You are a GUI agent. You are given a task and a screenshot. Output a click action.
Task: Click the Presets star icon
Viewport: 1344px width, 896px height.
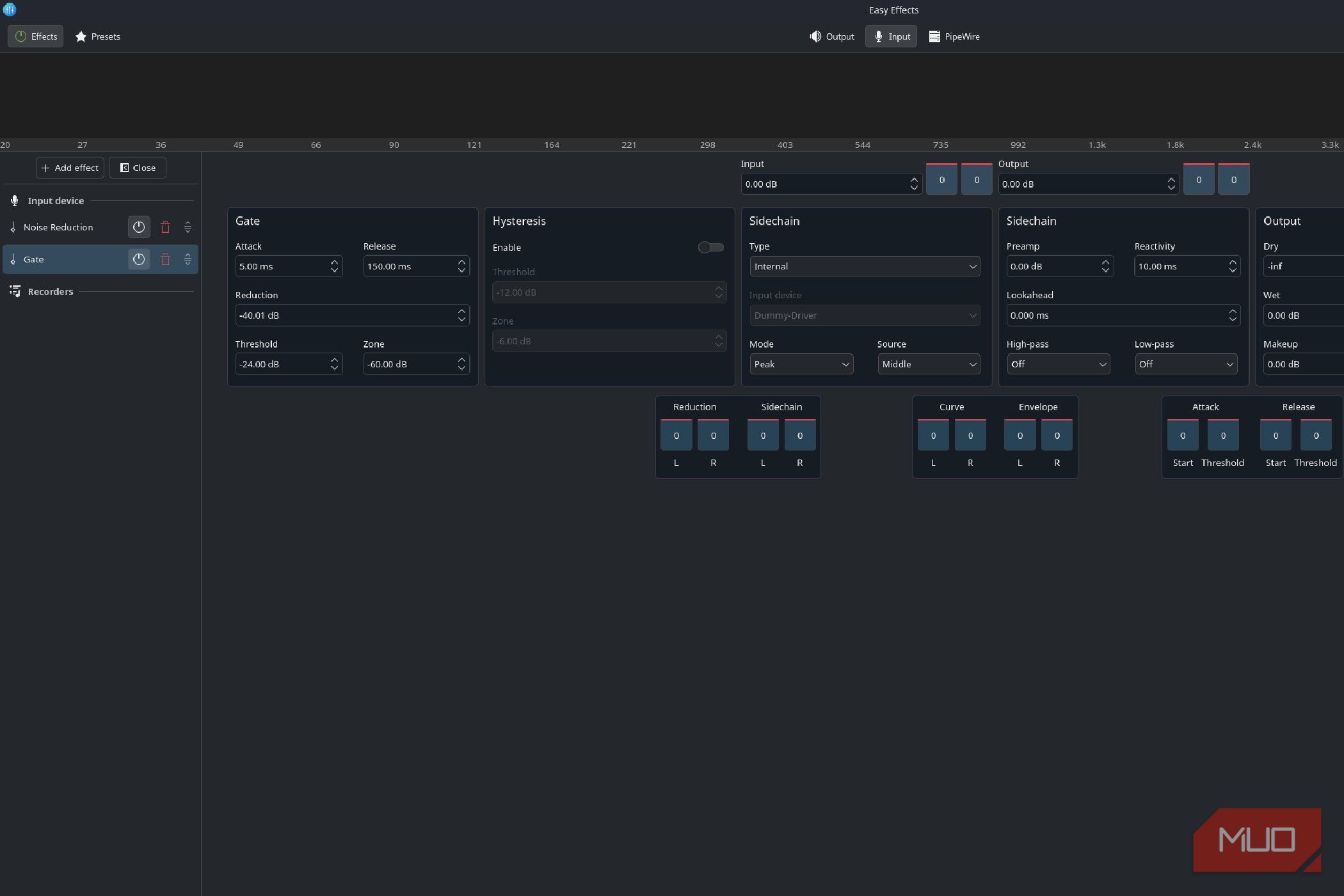point(81,36)
